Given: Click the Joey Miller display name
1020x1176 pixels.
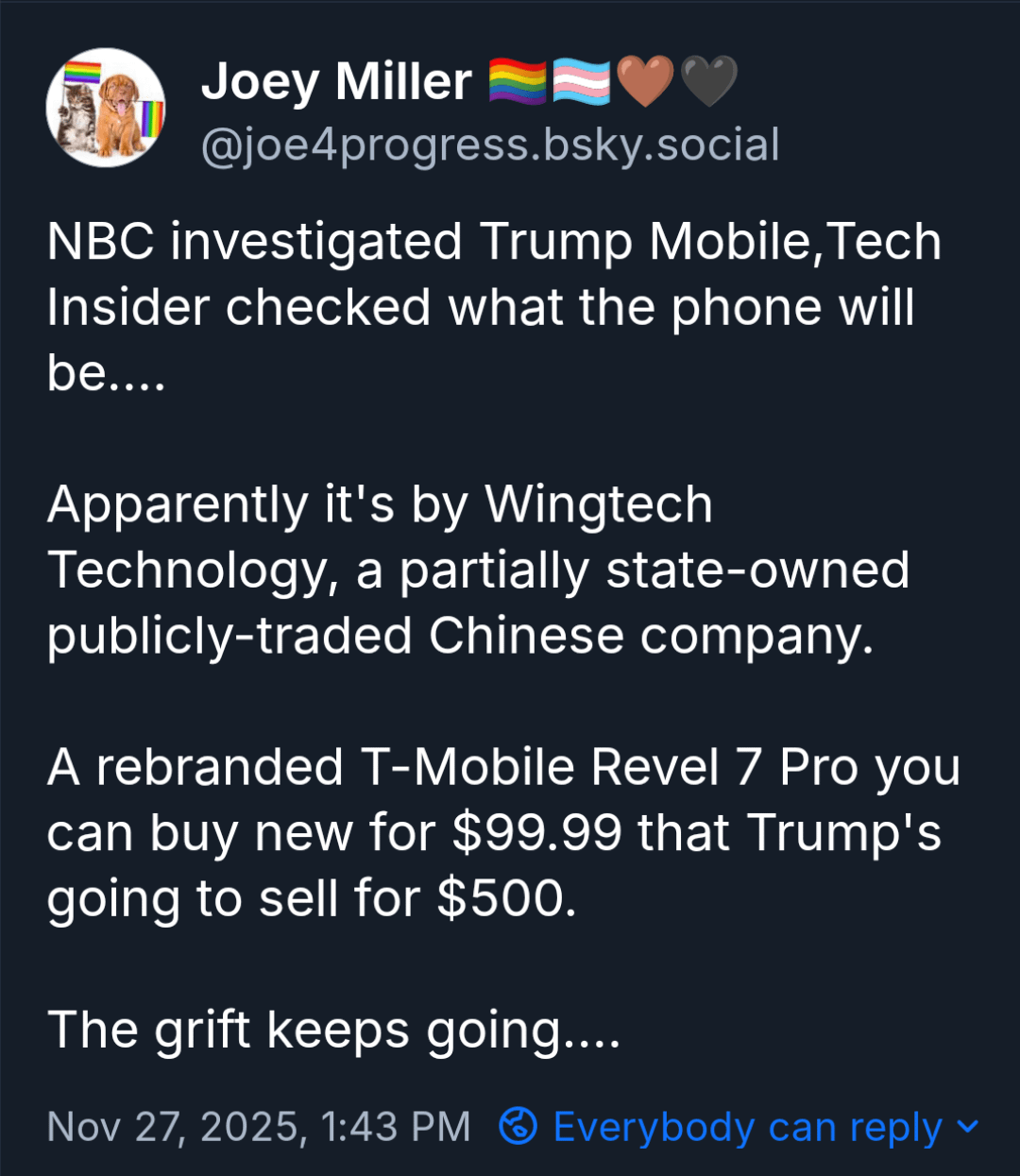Looking at the screenshot, I should (x=336, y=81).
